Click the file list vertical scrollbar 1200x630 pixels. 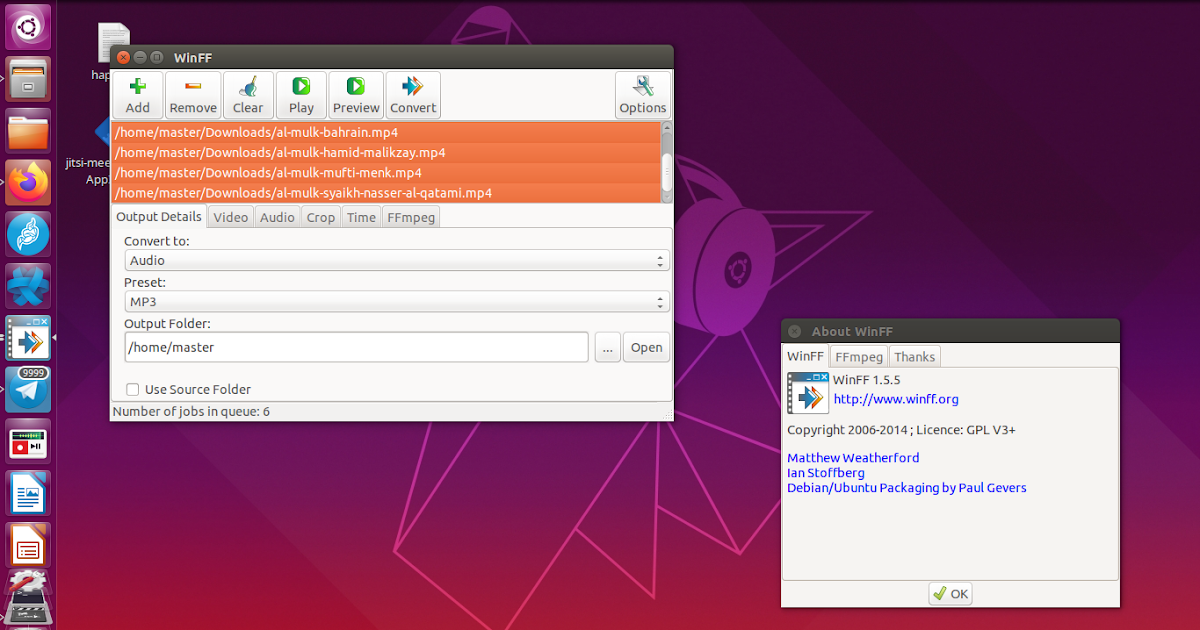(667, 162)
